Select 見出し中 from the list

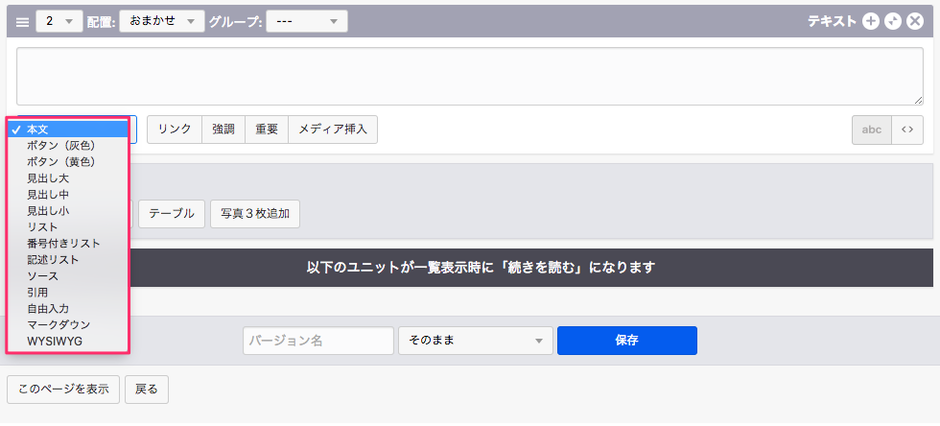pos(68,195)
